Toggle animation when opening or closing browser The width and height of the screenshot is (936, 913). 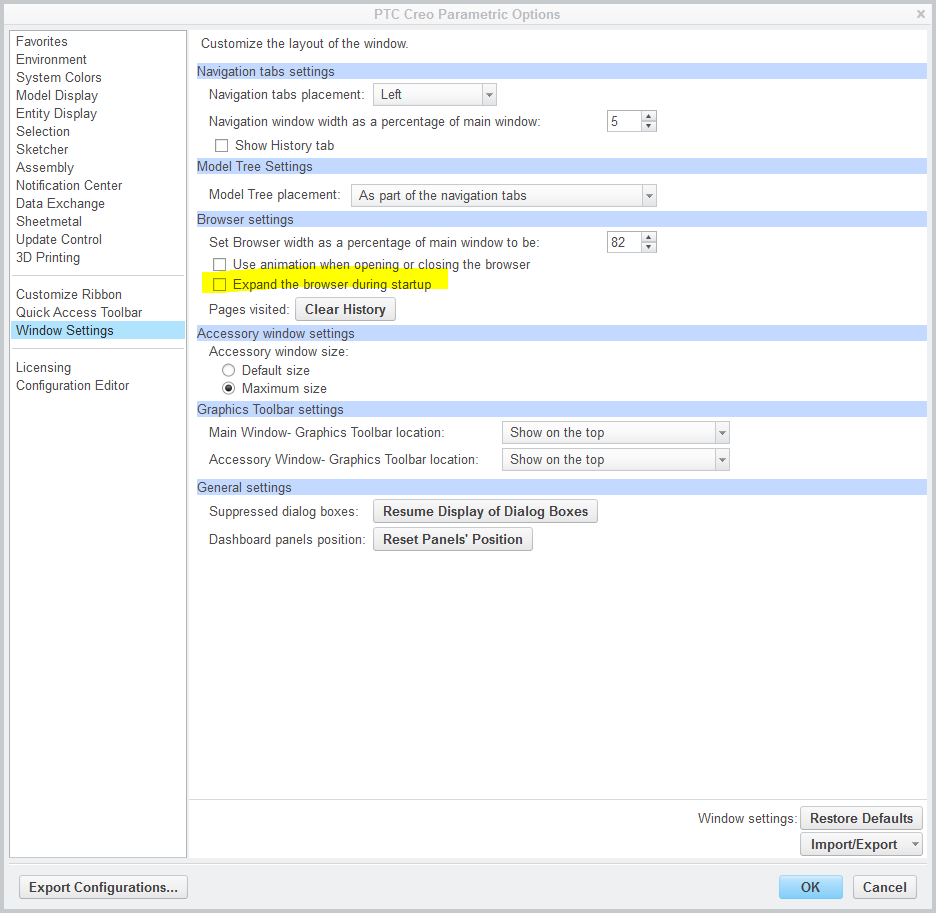pyautogui.click(x=220, y=264)
